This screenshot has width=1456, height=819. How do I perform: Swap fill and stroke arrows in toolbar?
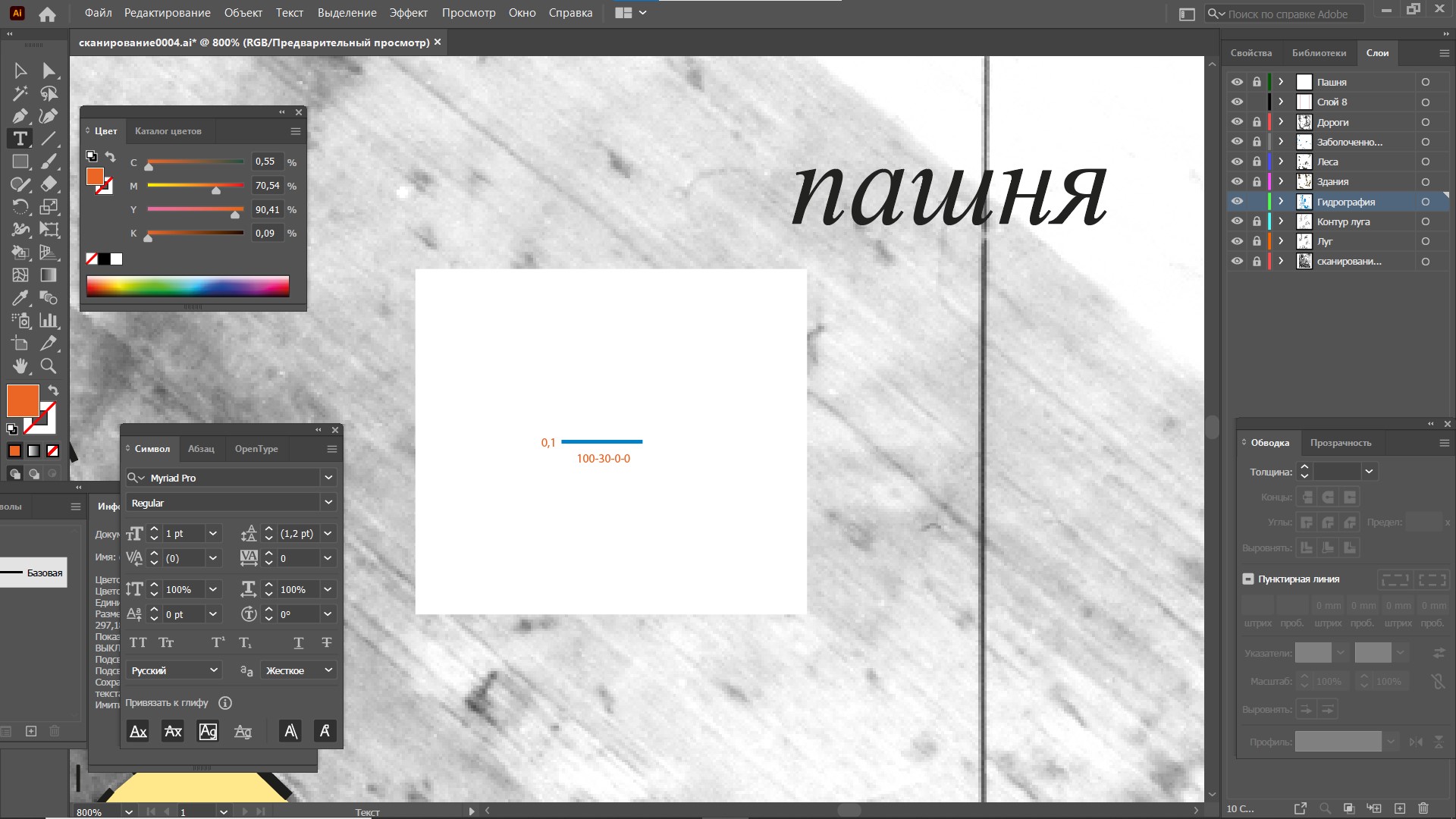(53, 390)
